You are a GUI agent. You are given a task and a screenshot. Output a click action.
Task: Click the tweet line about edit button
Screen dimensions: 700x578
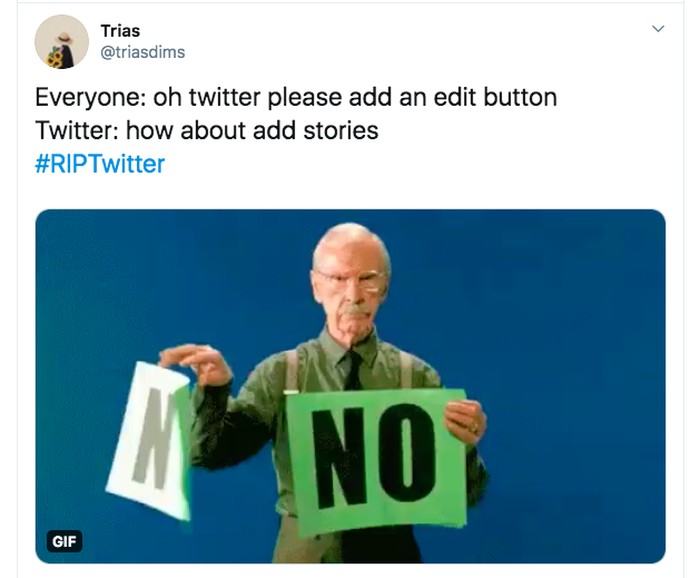coord(296,98)
